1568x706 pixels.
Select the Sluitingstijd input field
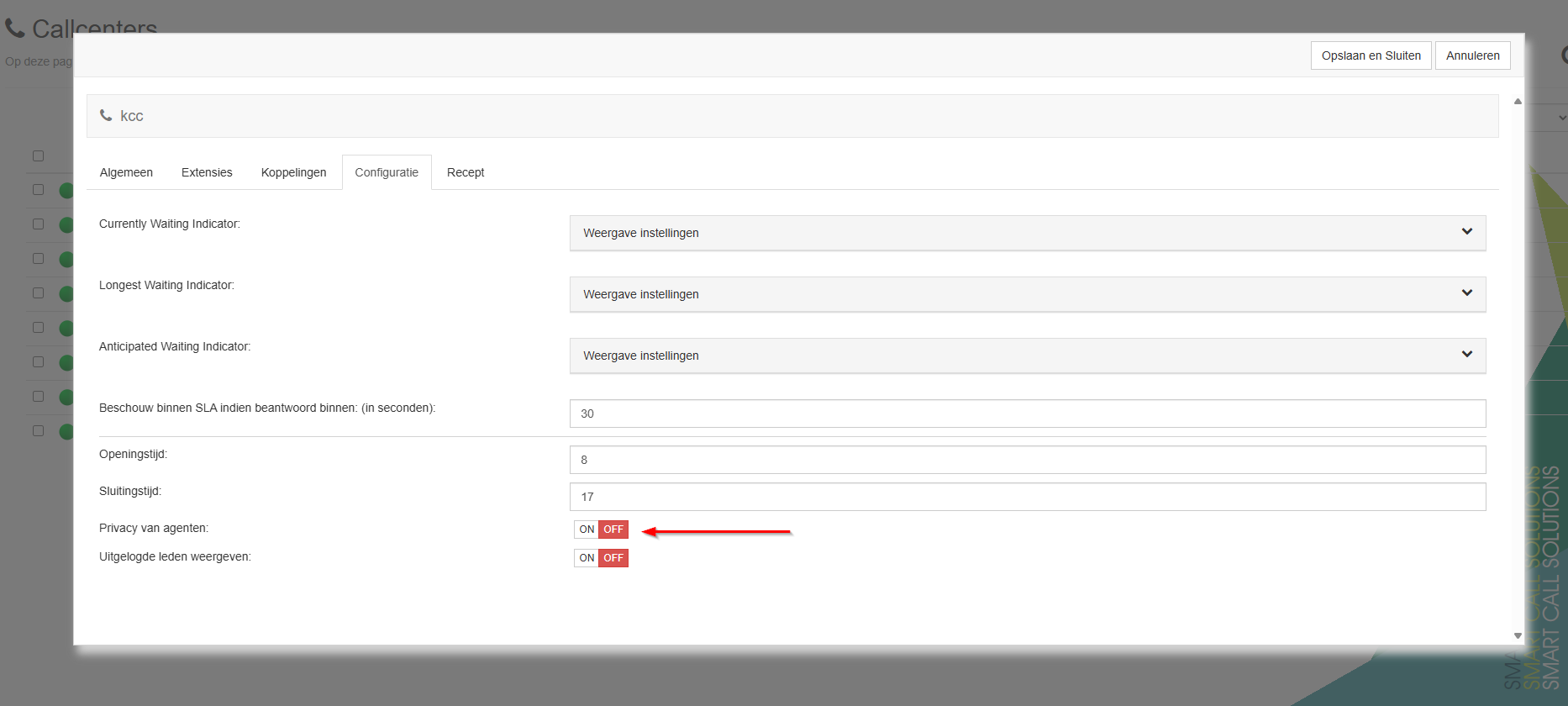(1027, 497)
